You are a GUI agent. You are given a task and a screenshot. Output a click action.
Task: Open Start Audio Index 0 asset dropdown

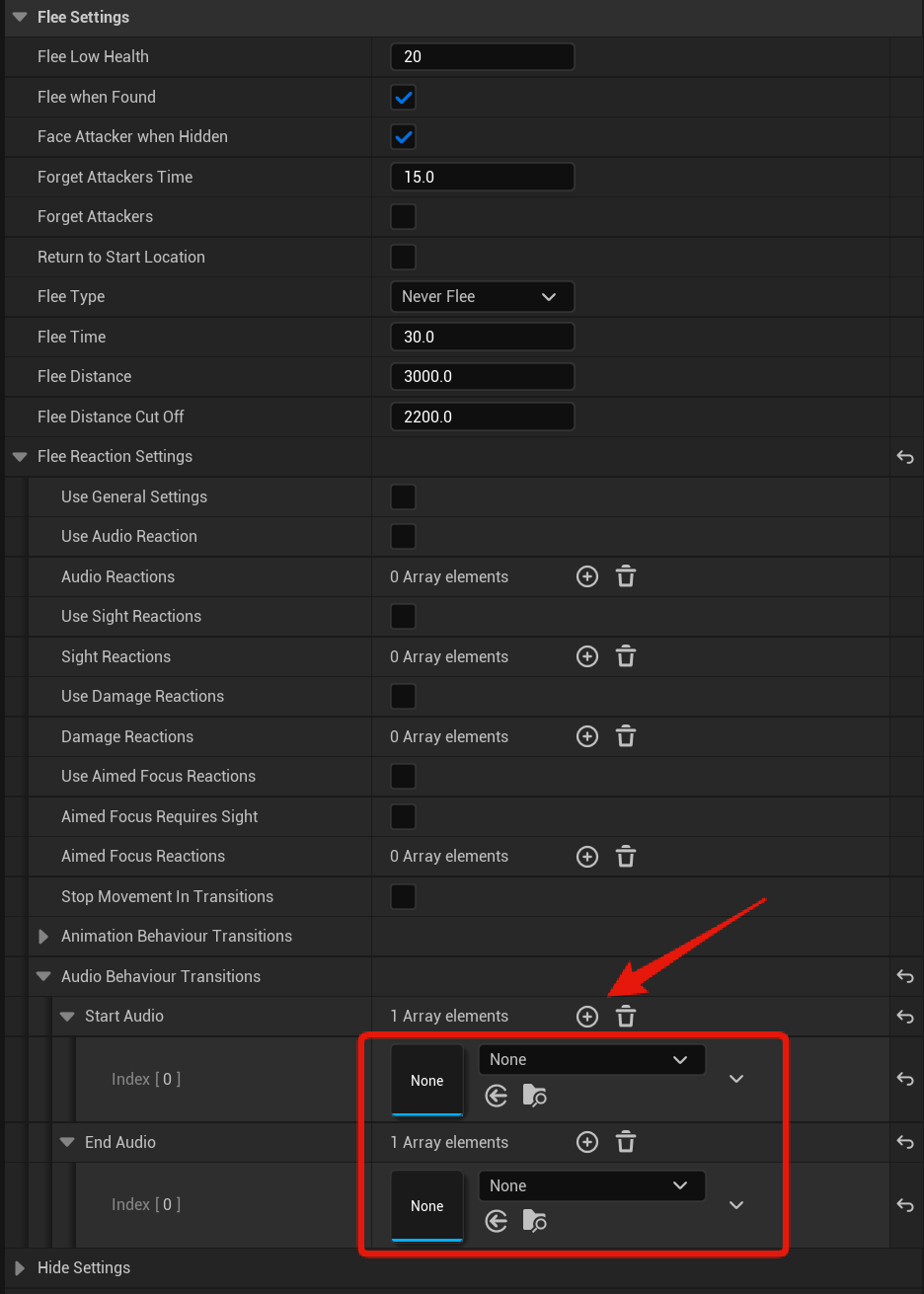pyautogui.click(x=591, y=1059)
